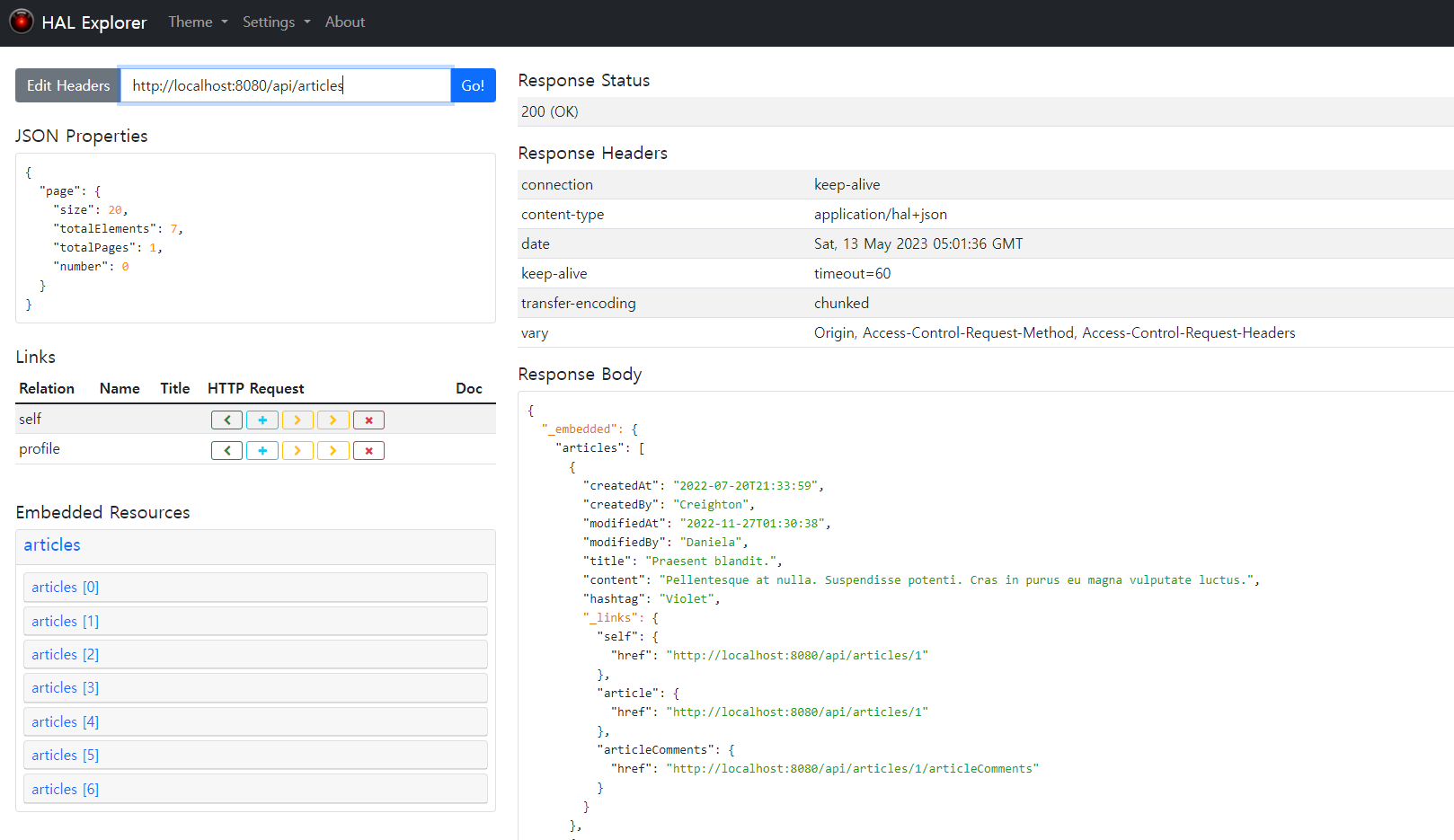Expand embedded resource articles [0]
This screenshot has width=1454, height=840.
pos(255,587)
